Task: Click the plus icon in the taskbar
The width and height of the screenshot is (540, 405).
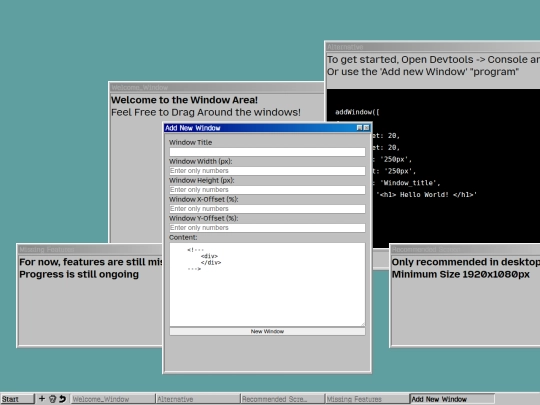Action: tap(42, 399)
